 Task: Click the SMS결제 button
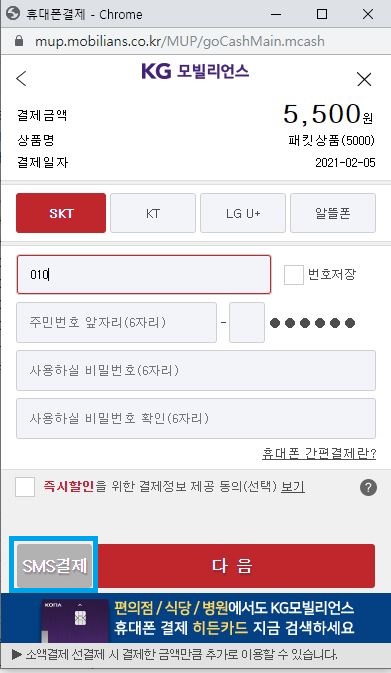(x=54, y=566)
